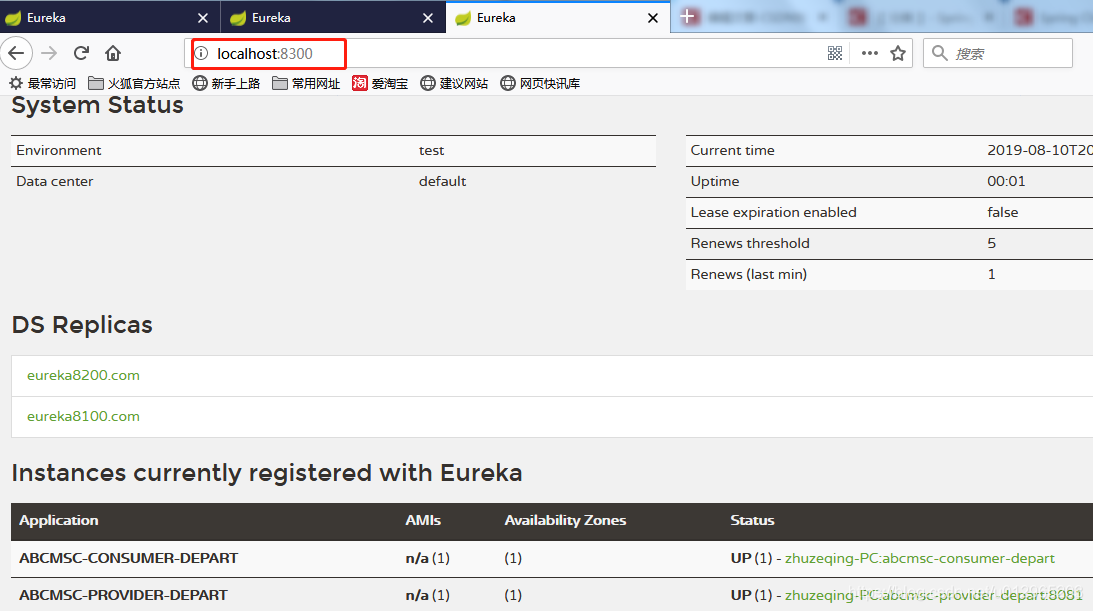The width and height of the screenshot is (1093, 611).
Task: Open zhuzeqing-PC:abcmsc-consumer-depart instance link
Action: [919, 558]
